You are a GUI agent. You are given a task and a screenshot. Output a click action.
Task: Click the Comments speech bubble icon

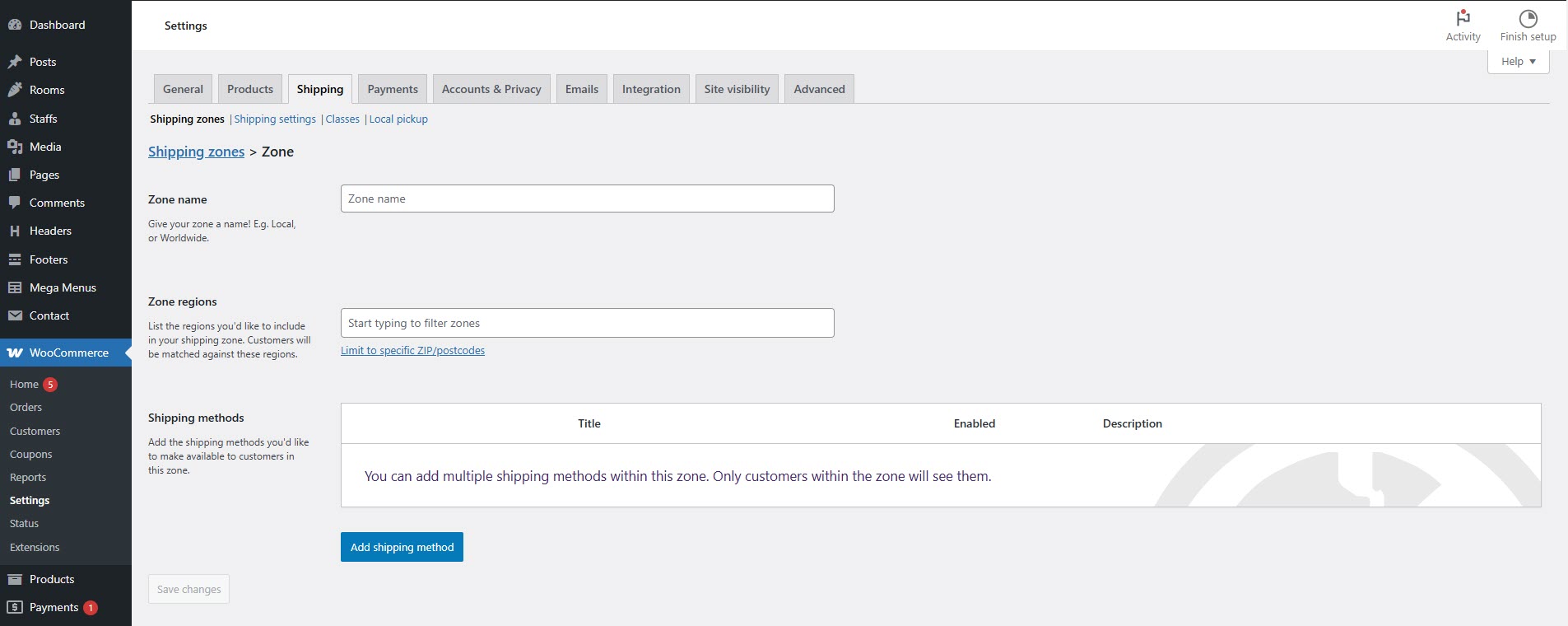[x=15, y=203]
